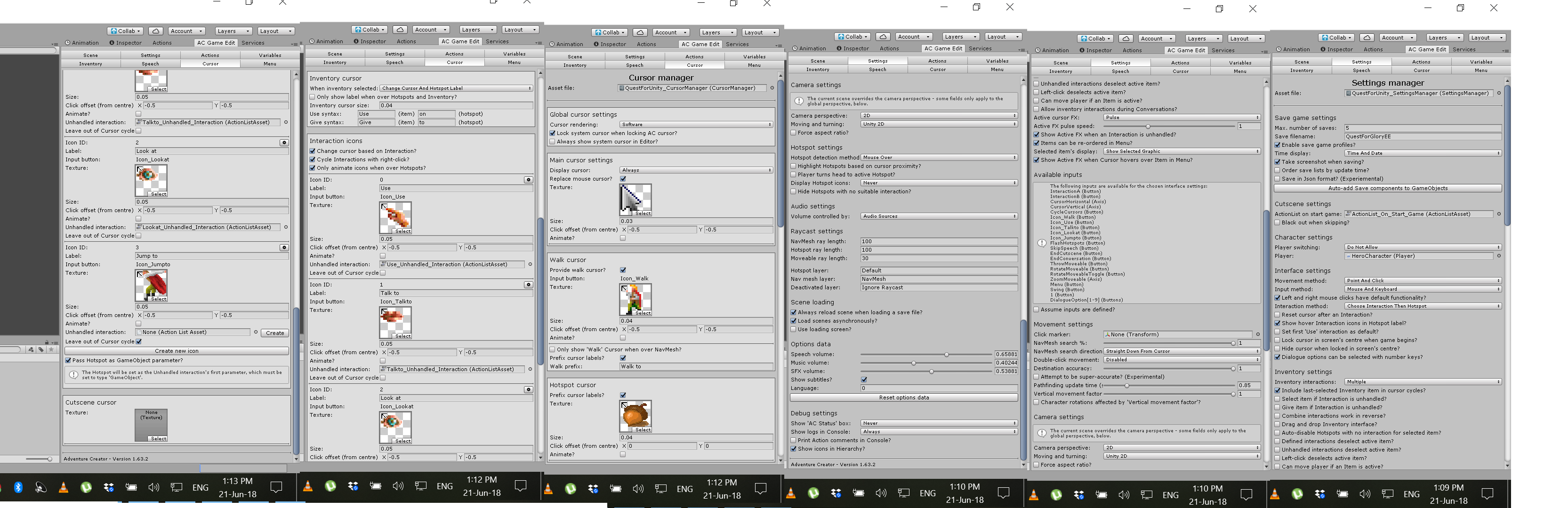Open the Variables tab in Cursor manager window
1568x508 pixels.
754,56
